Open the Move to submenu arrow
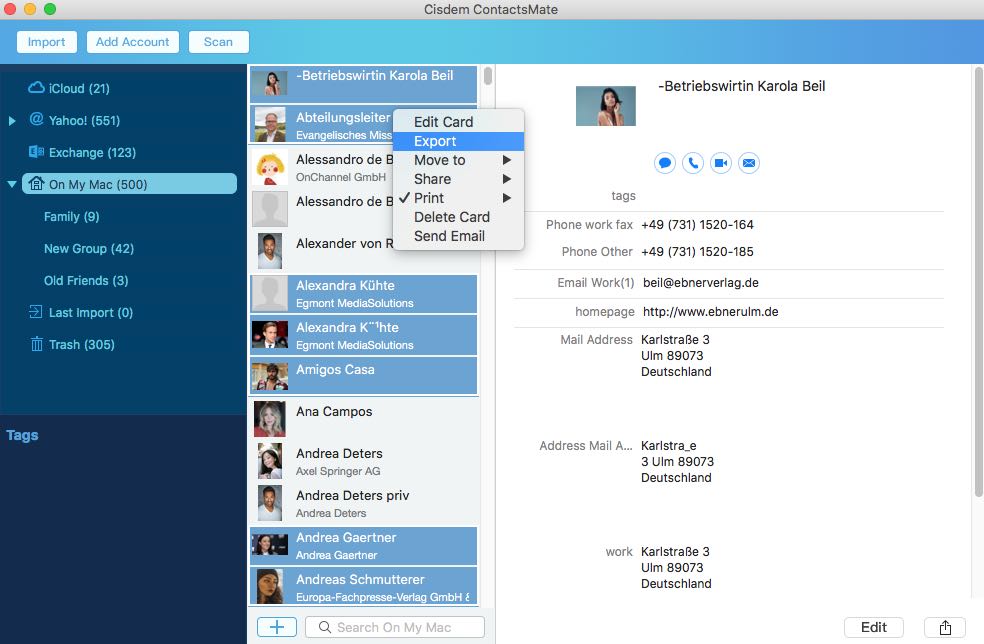The image size is (984, 644). point(507,160)
